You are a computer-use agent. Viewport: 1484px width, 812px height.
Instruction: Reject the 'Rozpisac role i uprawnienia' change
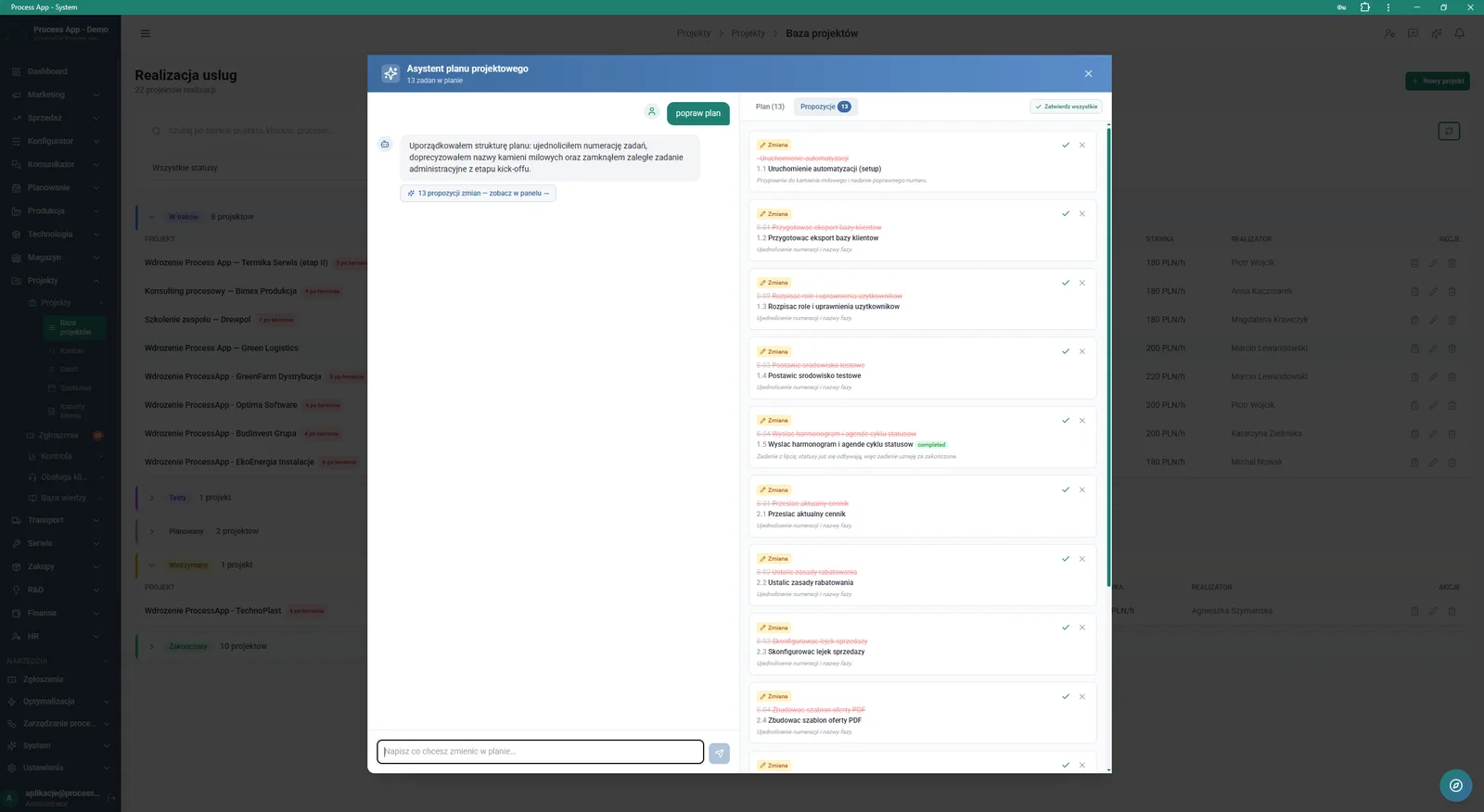[x=1082, y=283]
